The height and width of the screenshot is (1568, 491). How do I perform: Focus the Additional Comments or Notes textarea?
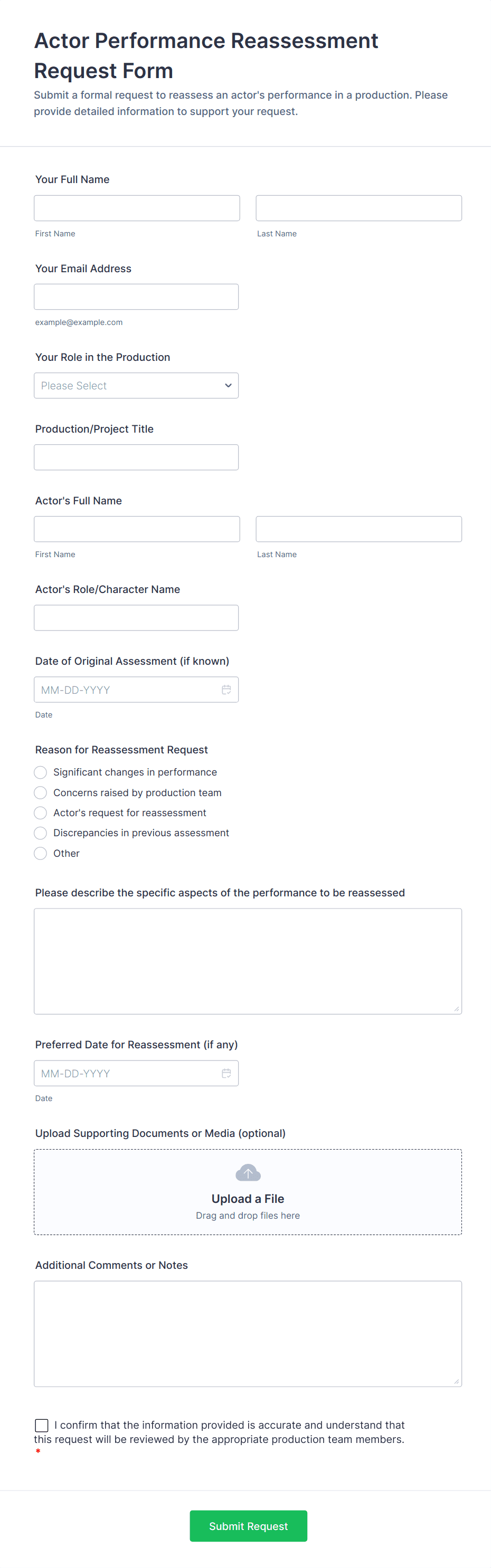pyautogui.click(x=247, y=1334)
